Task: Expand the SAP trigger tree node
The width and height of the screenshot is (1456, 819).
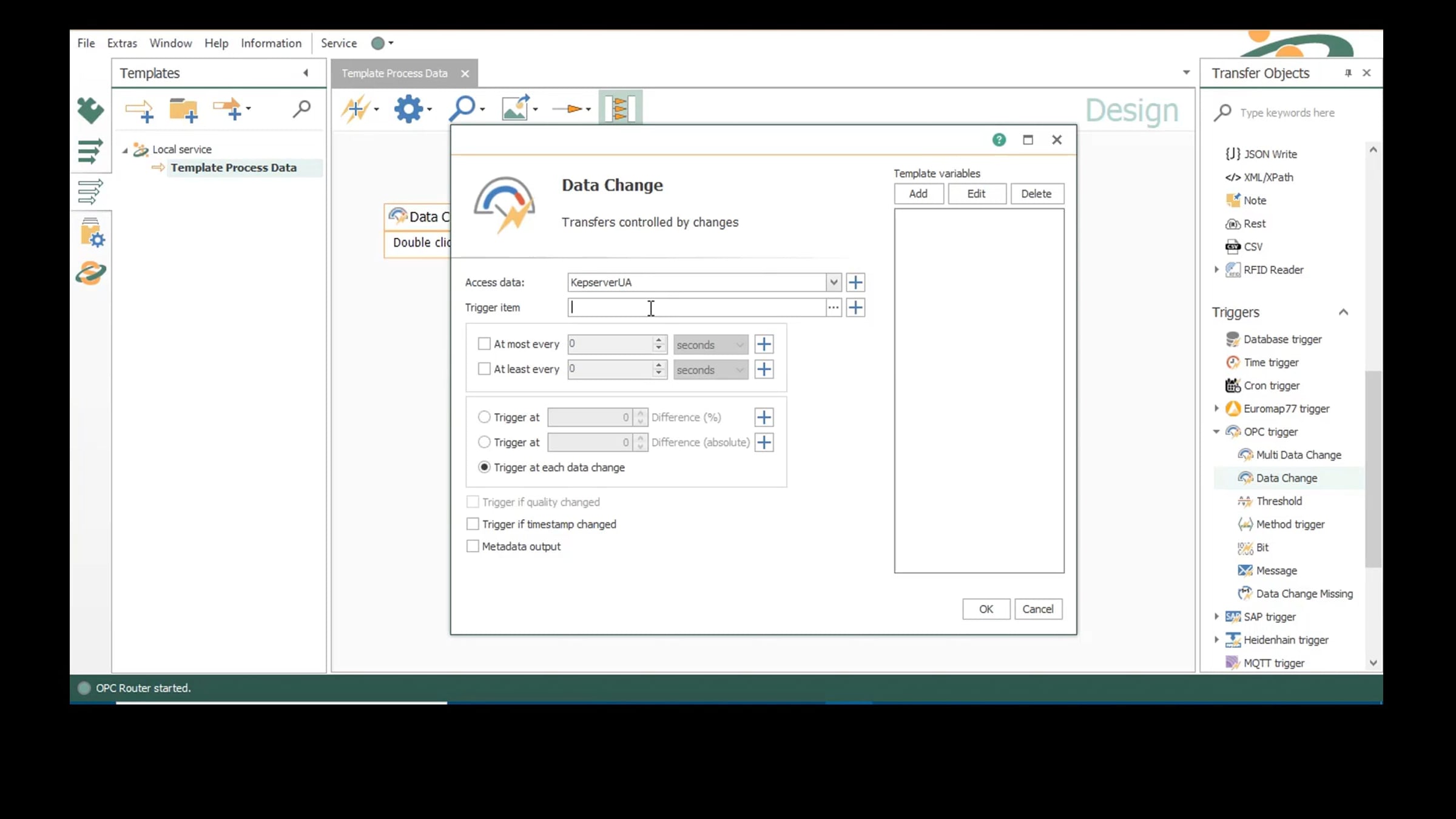Action: pos(1216,616)
